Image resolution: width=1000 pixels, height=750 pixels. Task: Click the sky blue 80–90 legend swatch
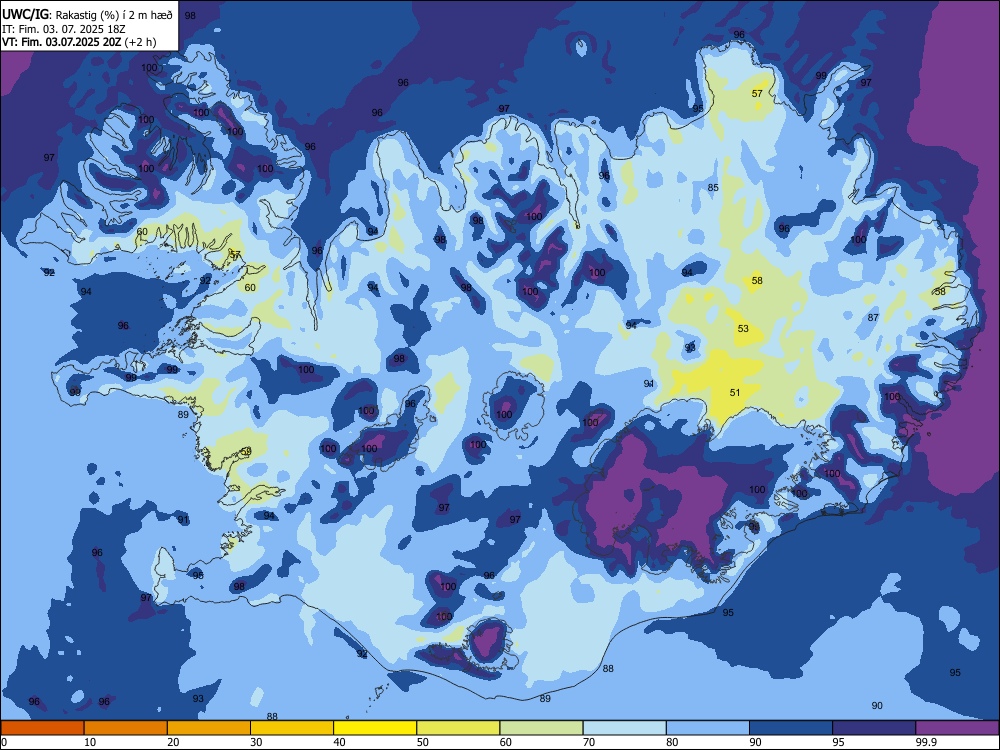click(x=708, y=728)
